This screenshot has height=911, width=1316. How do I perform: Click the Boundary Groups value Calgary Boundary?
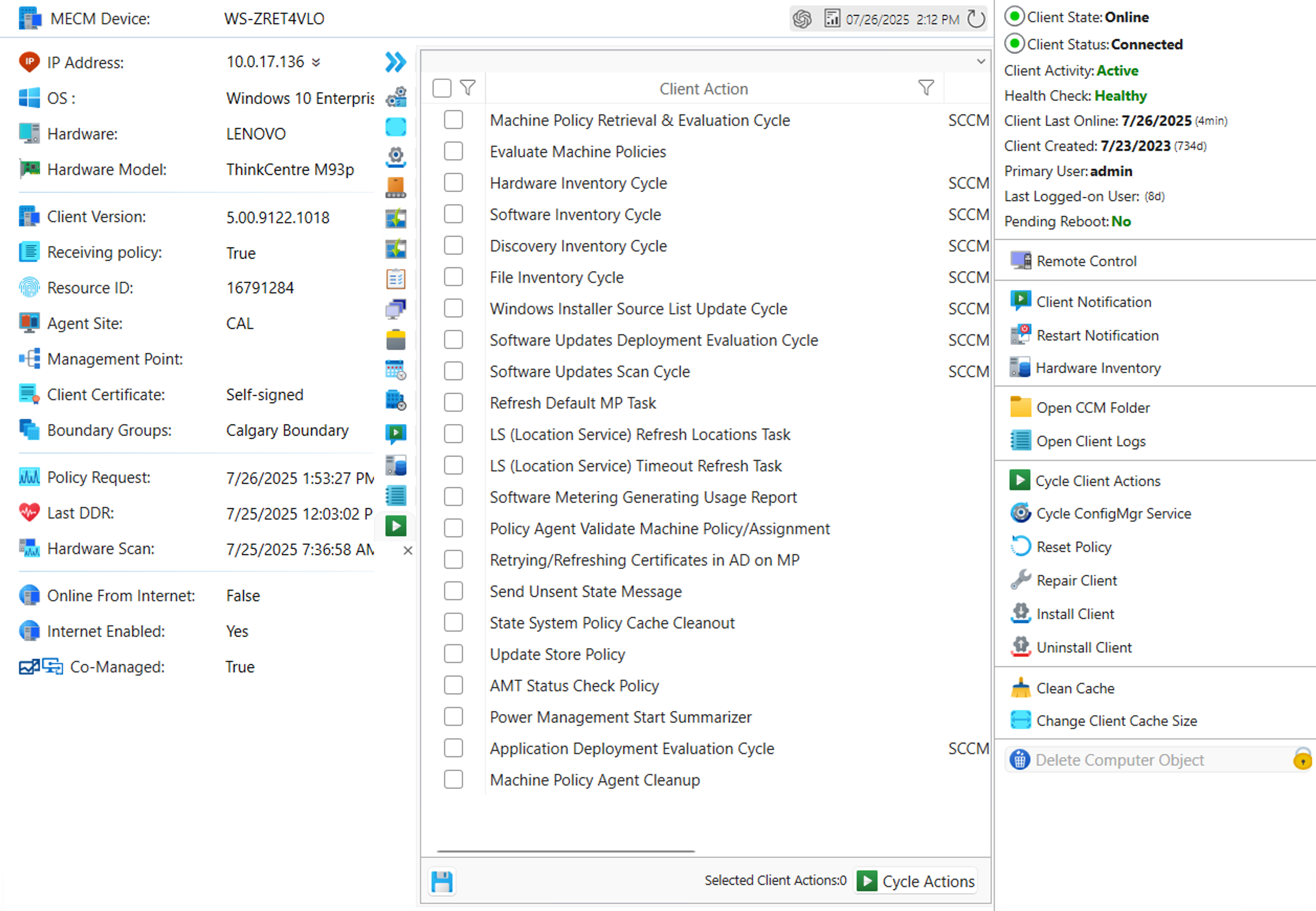click(287, 430)
